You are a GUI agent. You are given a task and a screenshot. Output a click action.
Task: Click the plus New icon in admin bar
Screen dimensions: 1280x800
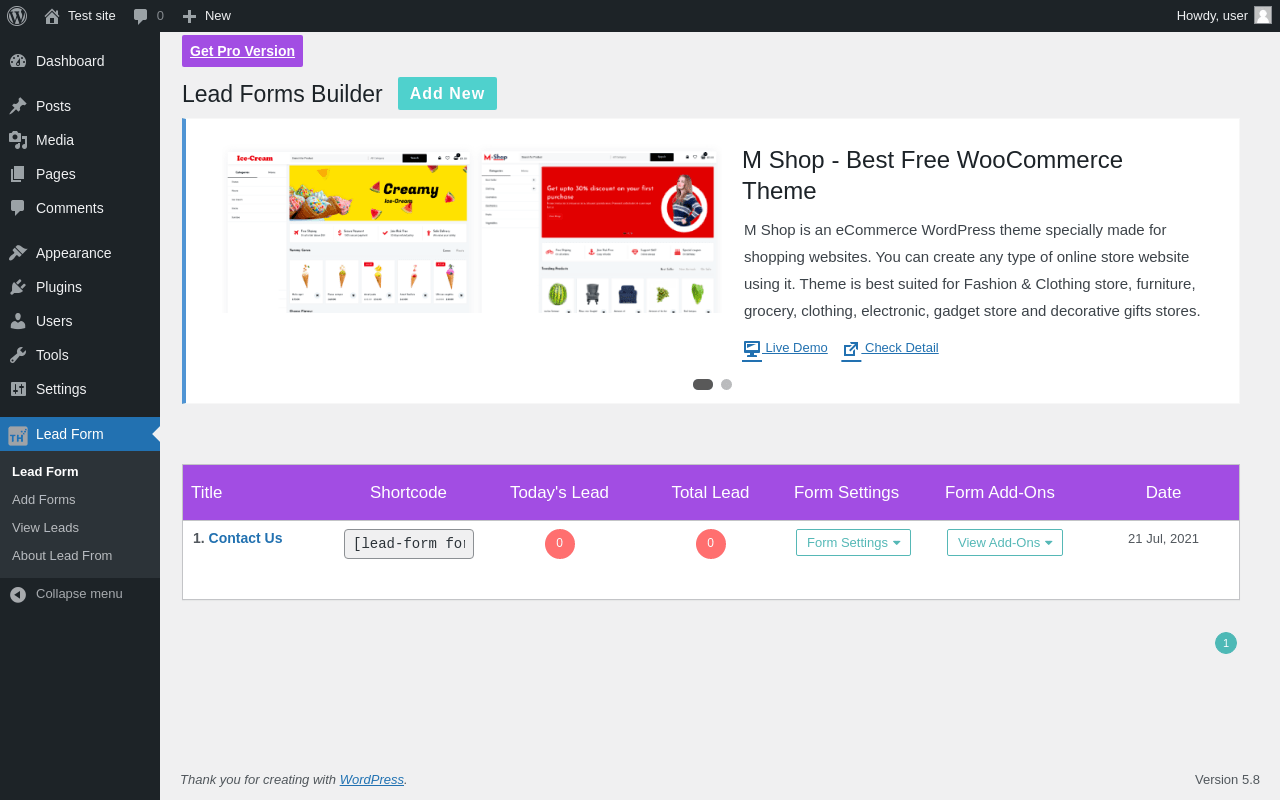189,16
